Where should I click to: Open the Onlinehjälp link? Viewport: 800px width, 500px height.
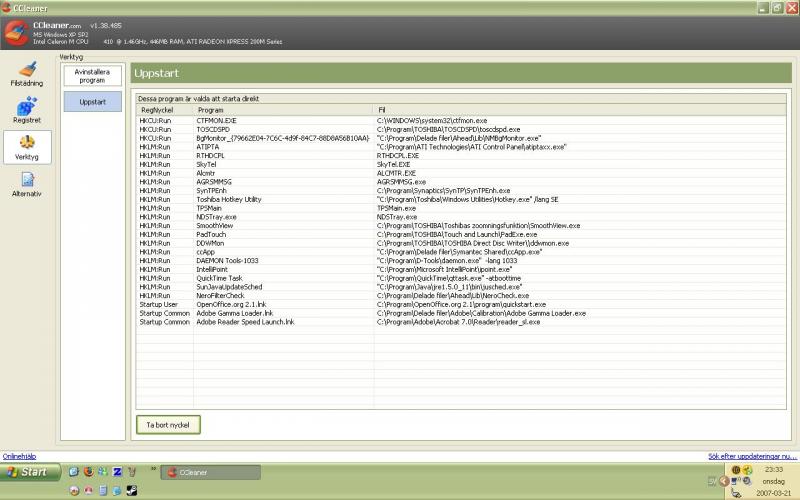click(20, 456)
